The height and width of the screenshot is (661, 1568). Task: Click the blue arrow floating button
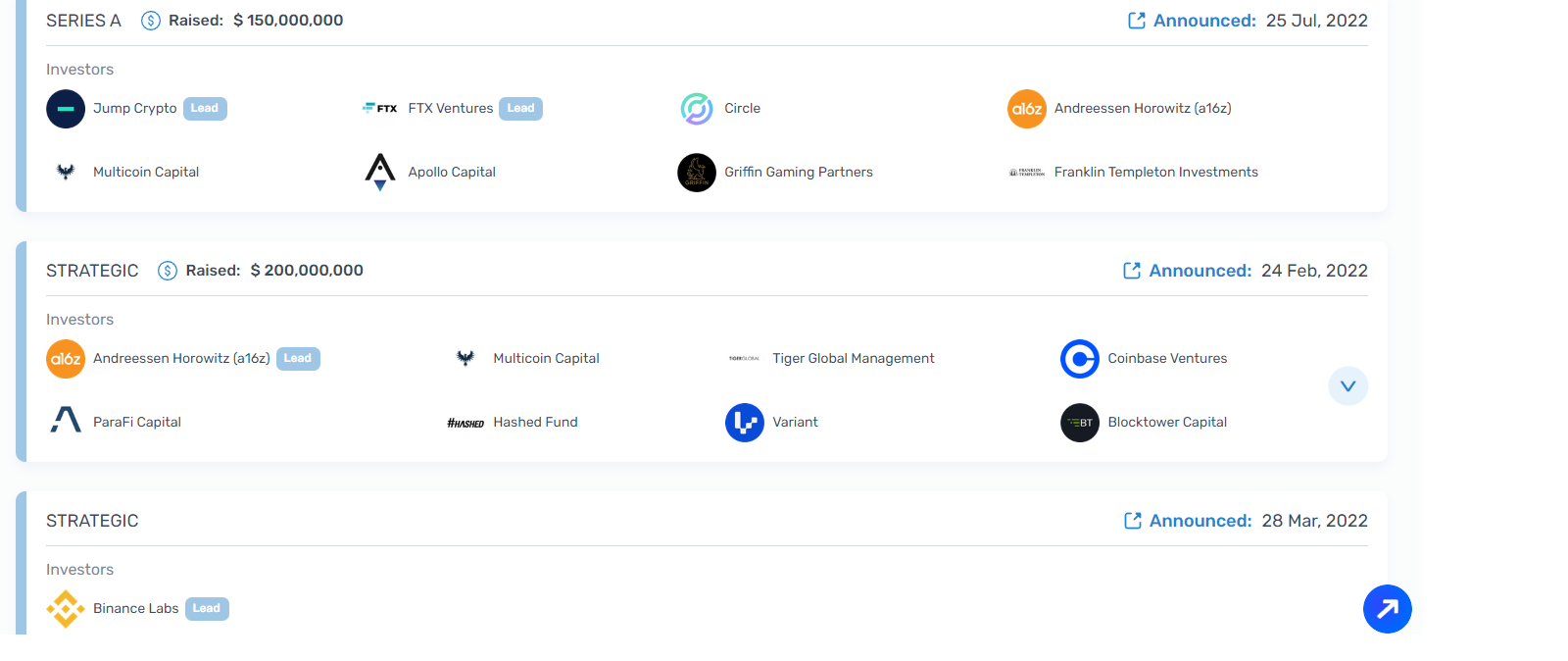[x=1388, y=609]
